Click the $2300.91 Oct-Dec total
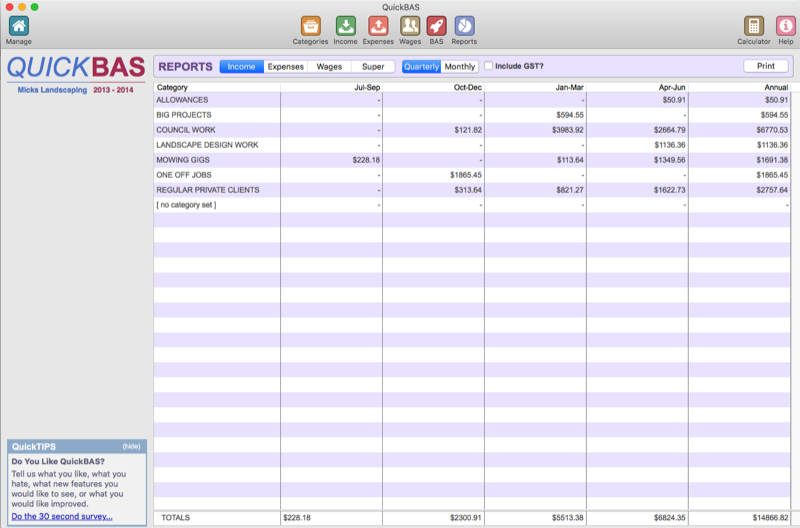The height and width of the screenshot is (528, 800). pyautogui.click(x=465, y=517)
